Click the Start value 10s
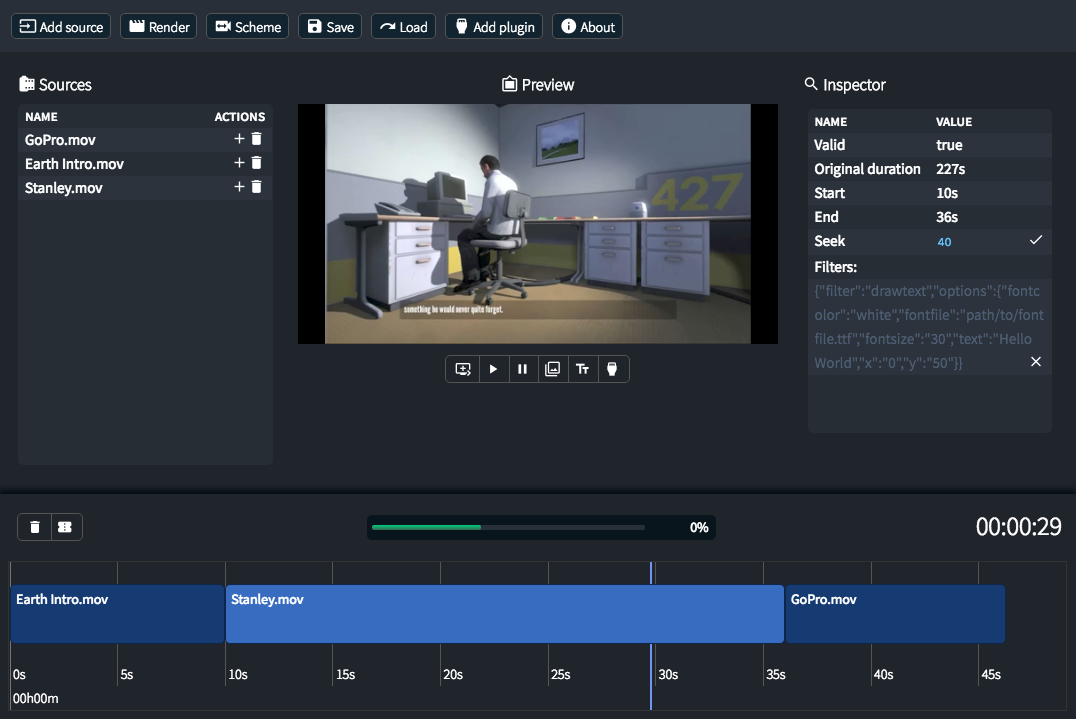The image size is (1076, 719). pyautogui.click(x=947, y=193)
